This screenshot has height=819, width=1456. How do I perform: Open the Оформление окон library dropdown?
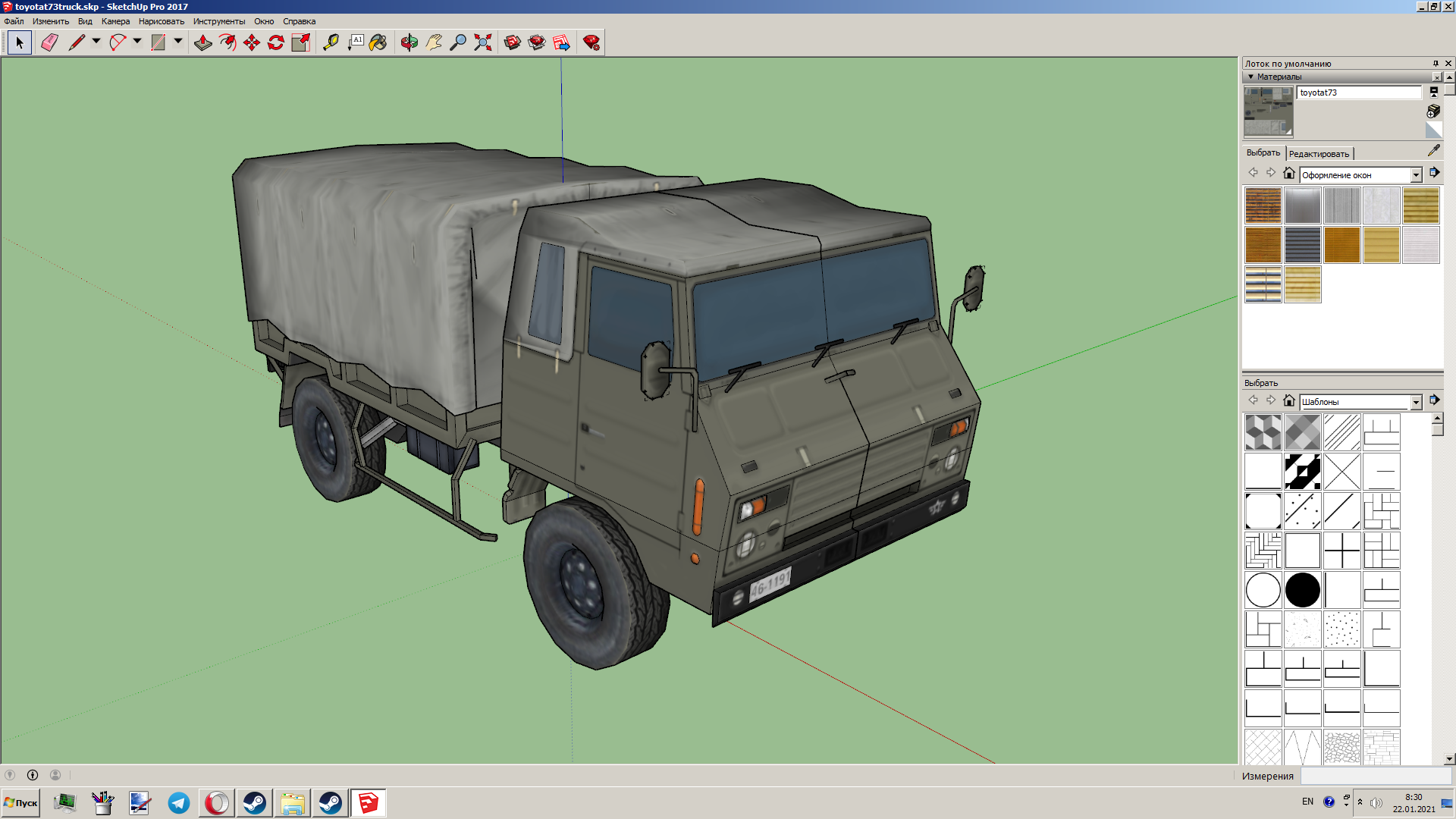pos(1415,175)
